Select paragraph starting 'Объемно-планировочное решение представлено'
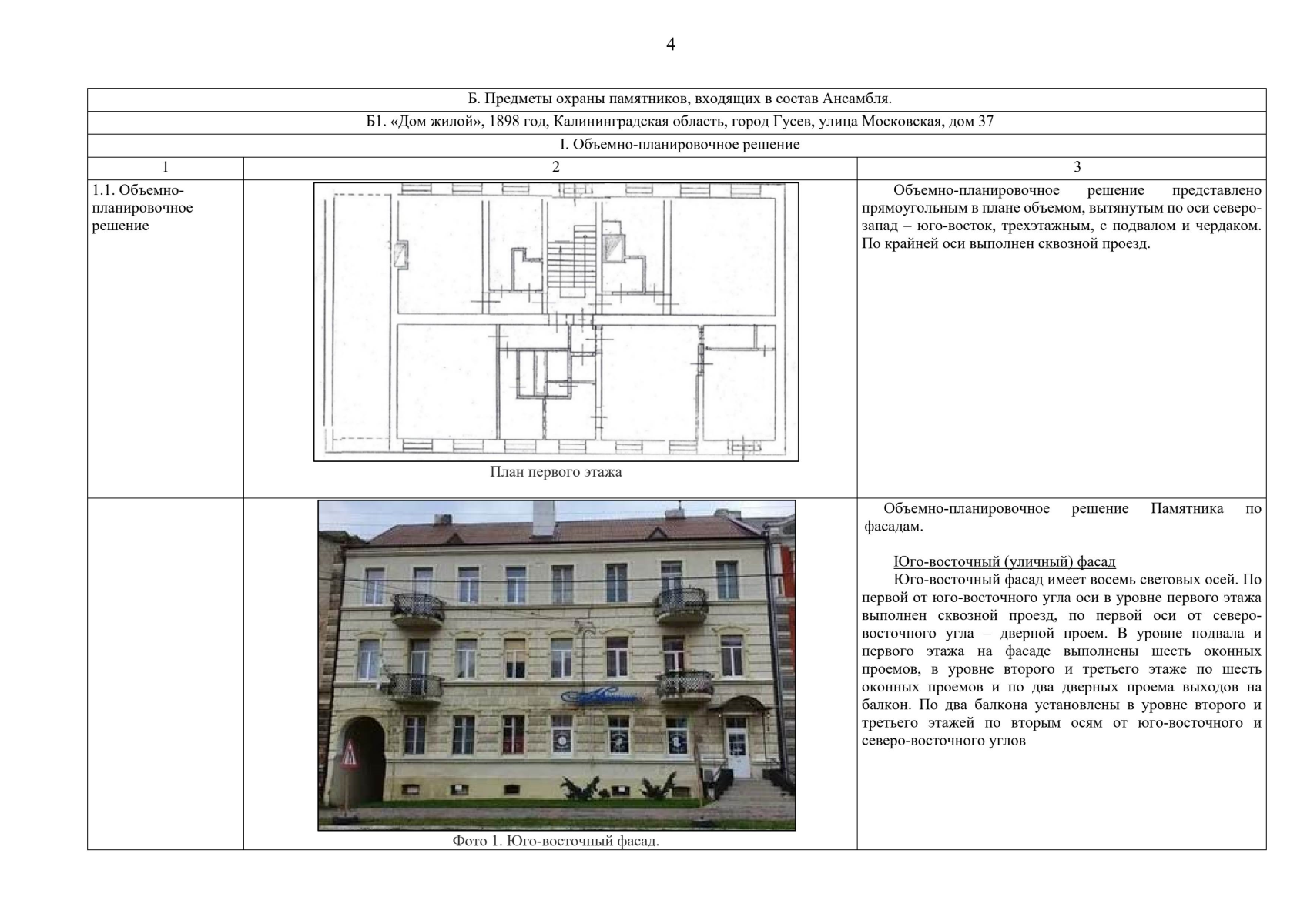 [1061, 217]
